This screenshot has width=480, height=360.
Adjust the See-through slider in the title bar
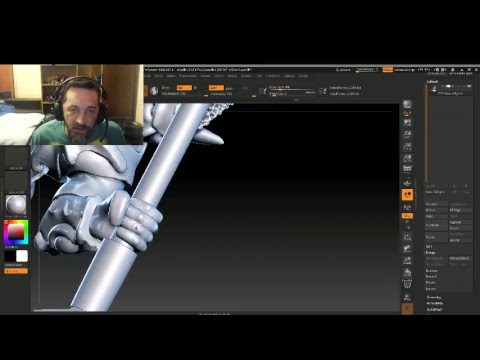[x=367, y=70]
